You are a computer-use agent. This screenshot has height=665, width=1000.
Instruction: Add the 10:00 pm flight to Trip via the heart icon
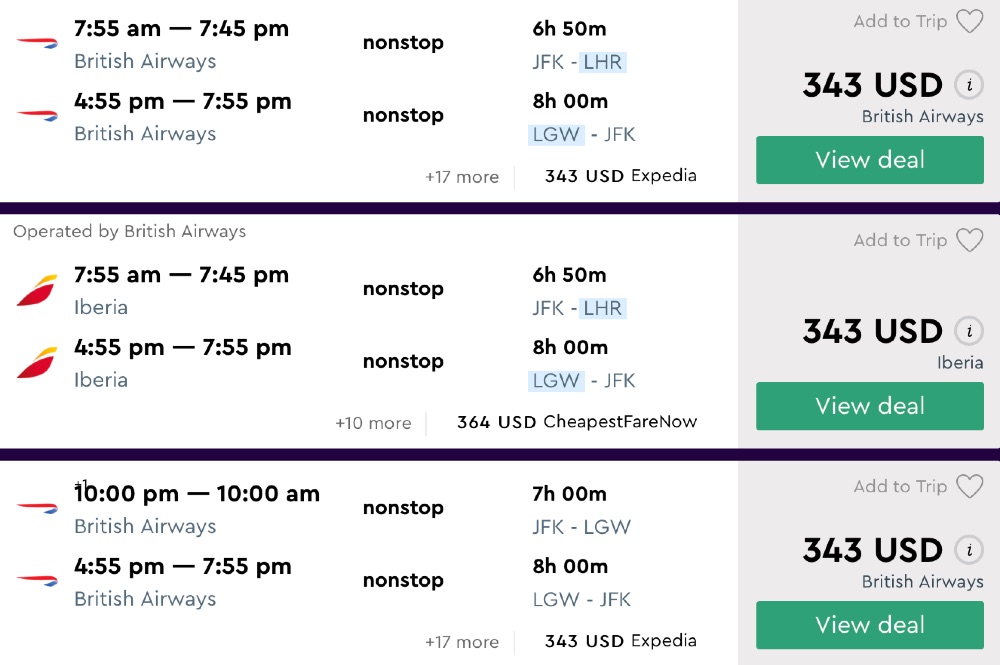pyautogui.click(x=969, y=487)
